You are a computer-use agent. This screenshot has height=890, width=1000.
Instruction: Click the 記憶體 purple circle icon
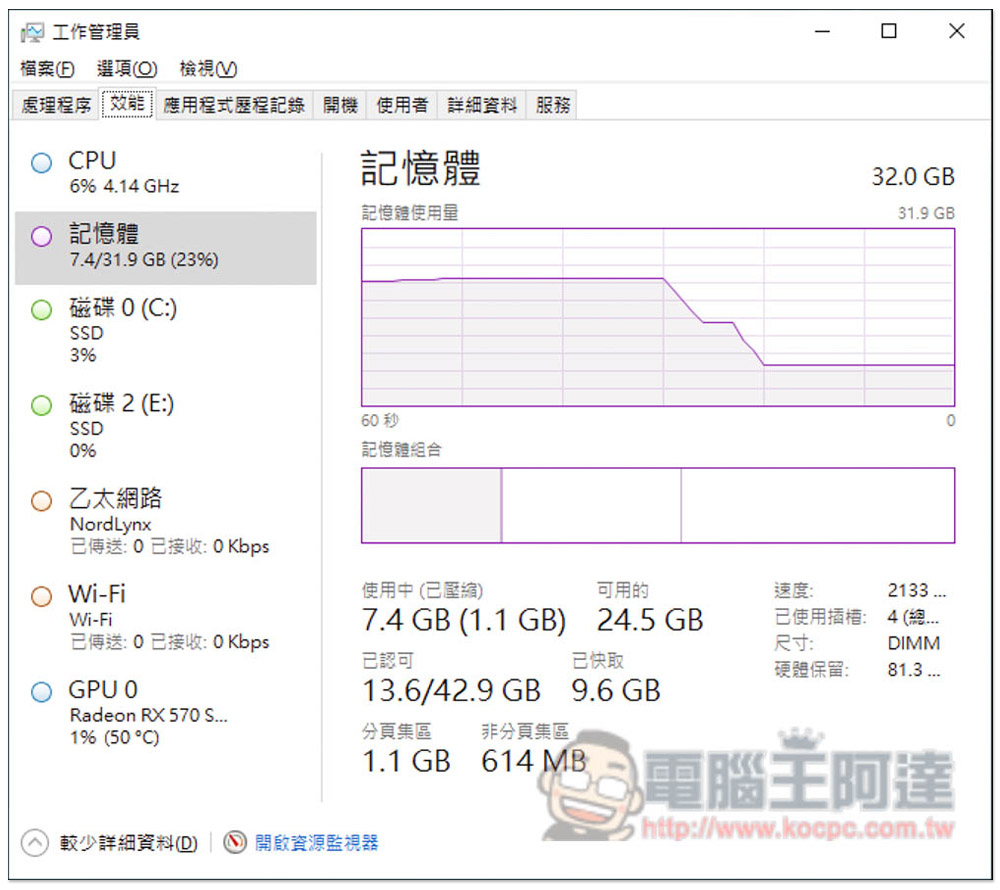41,237
